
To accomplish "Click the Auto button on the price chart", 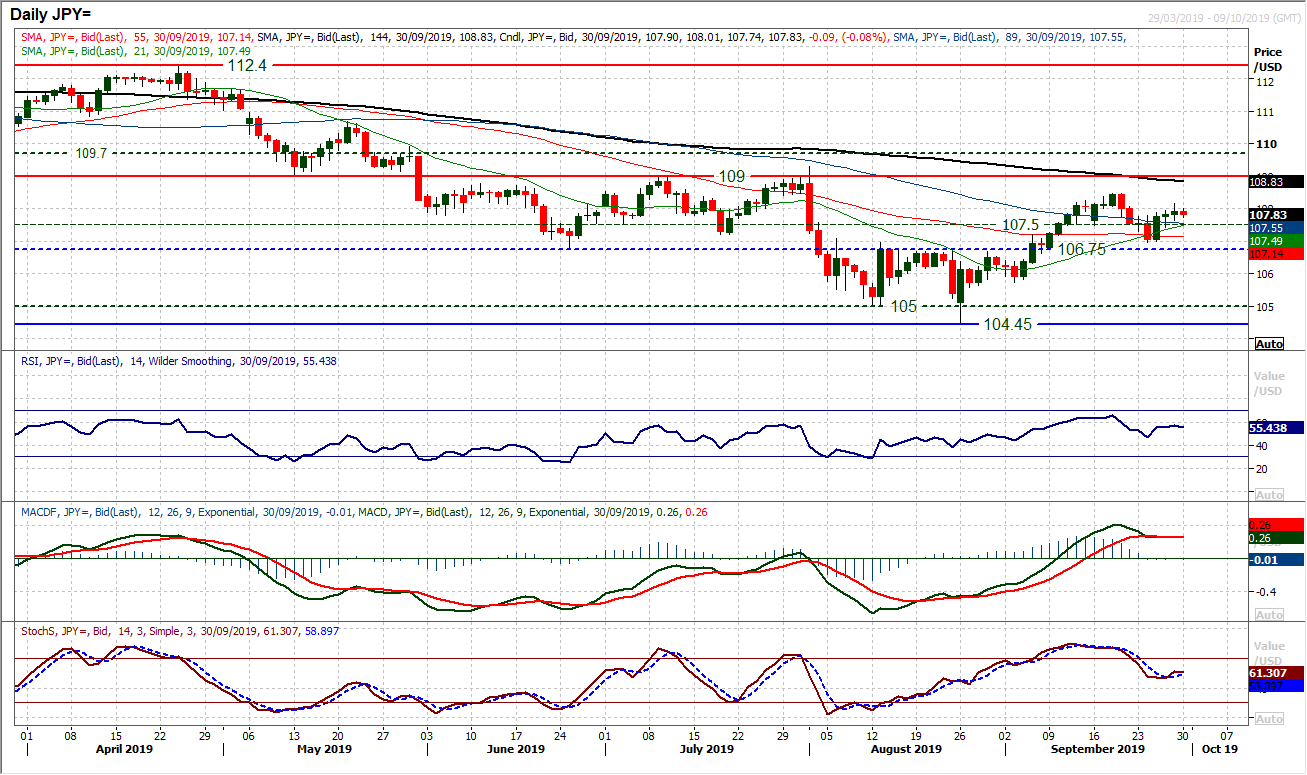I will point(1268,343).
